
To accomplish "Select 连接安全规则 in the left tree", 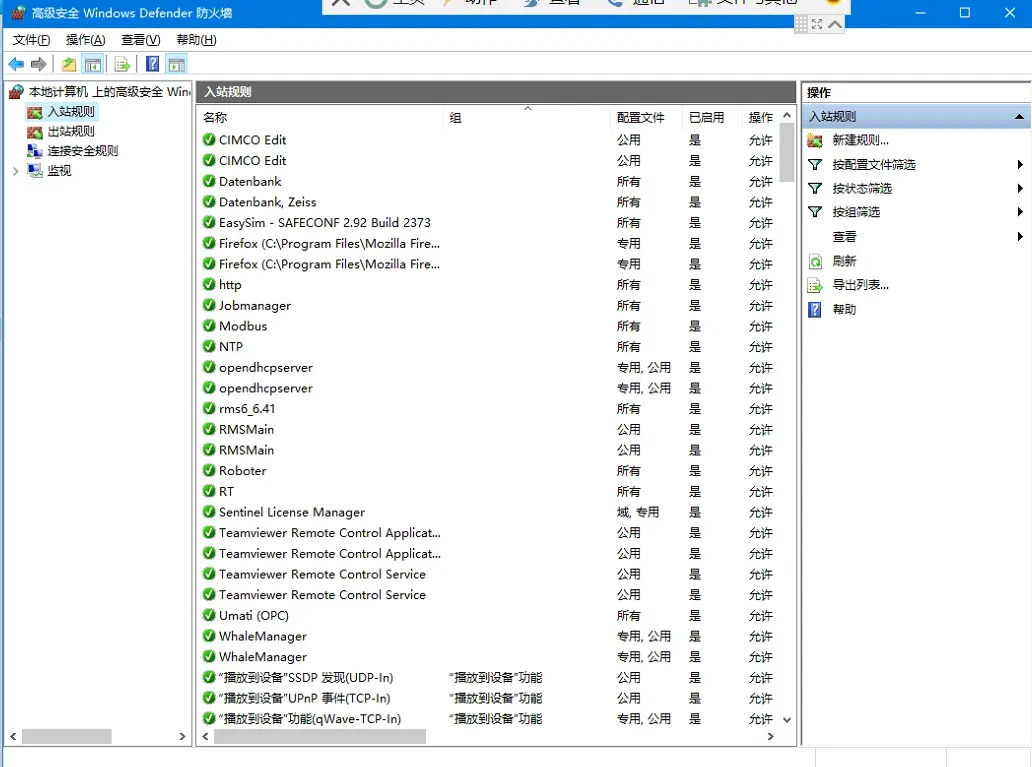I will click(82, 151).
